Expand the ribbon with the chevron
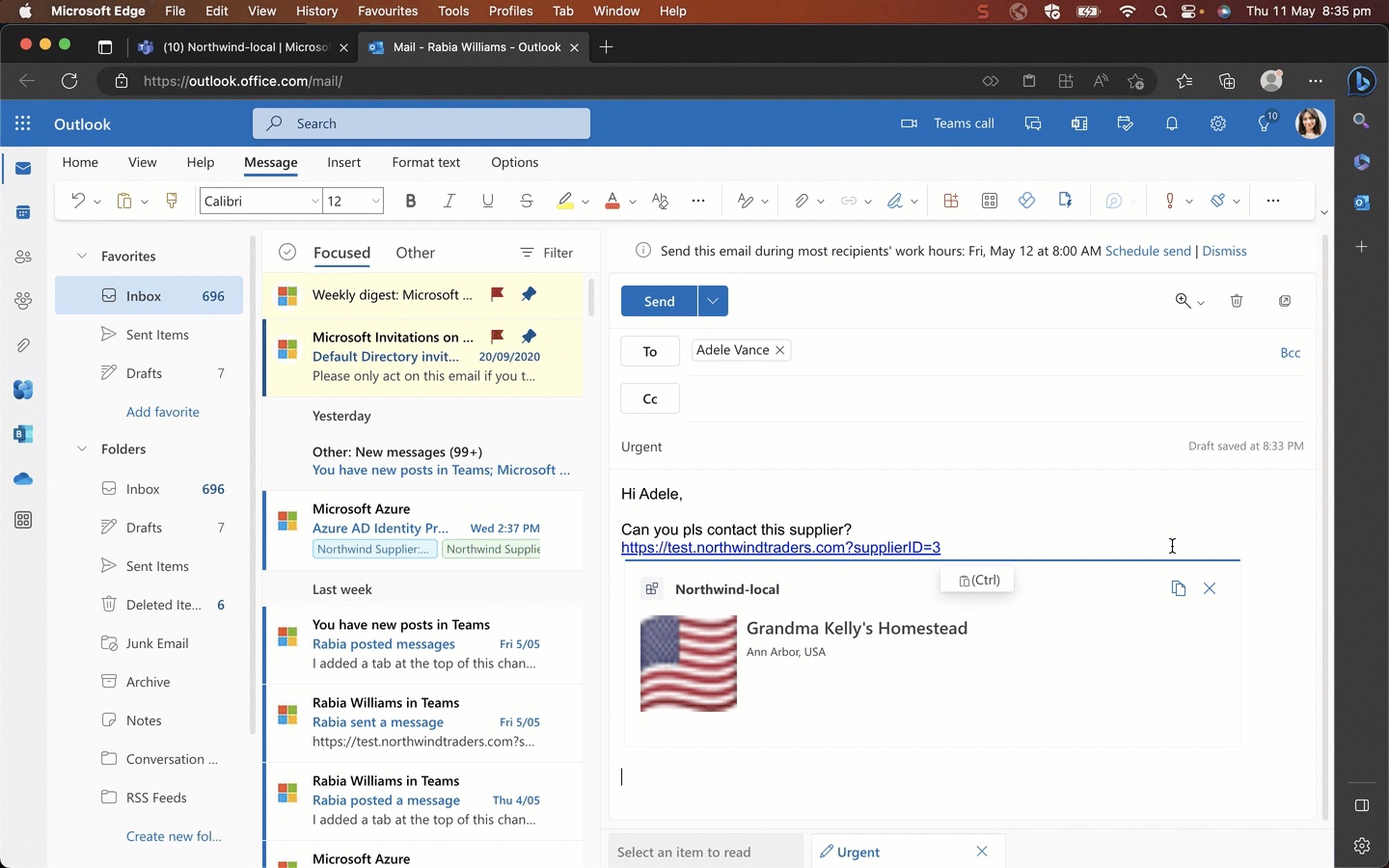 point(1324,212)
